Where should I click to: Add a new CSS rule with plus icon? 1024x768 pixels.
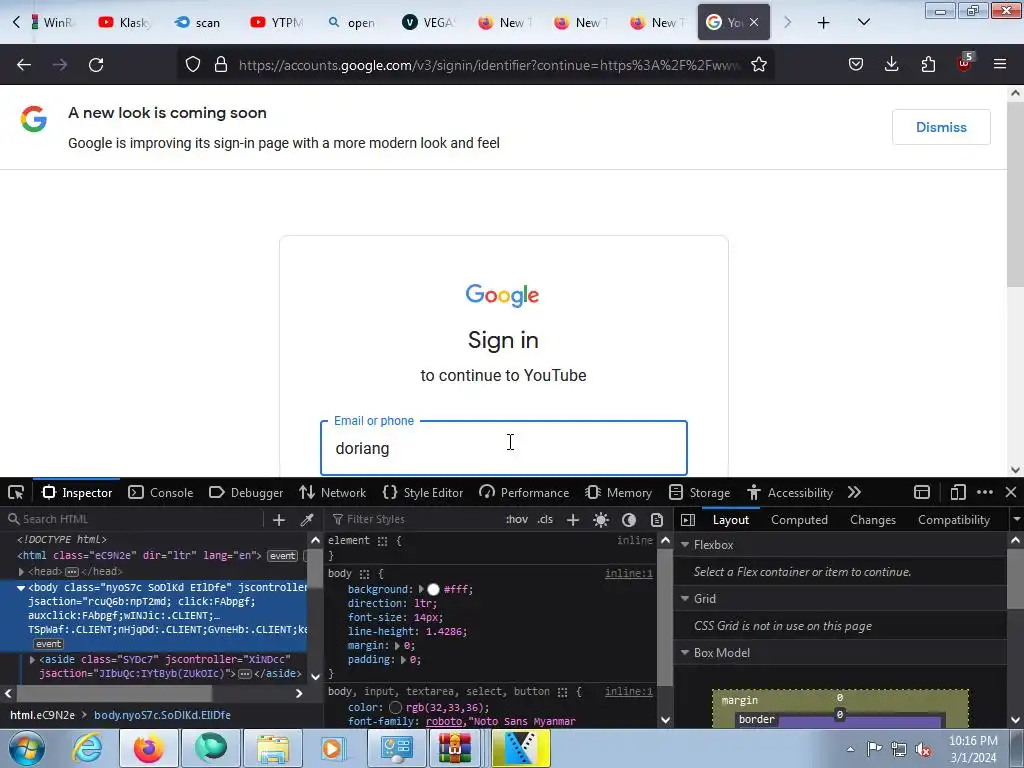pyautogui.click(x=573, y=520)
